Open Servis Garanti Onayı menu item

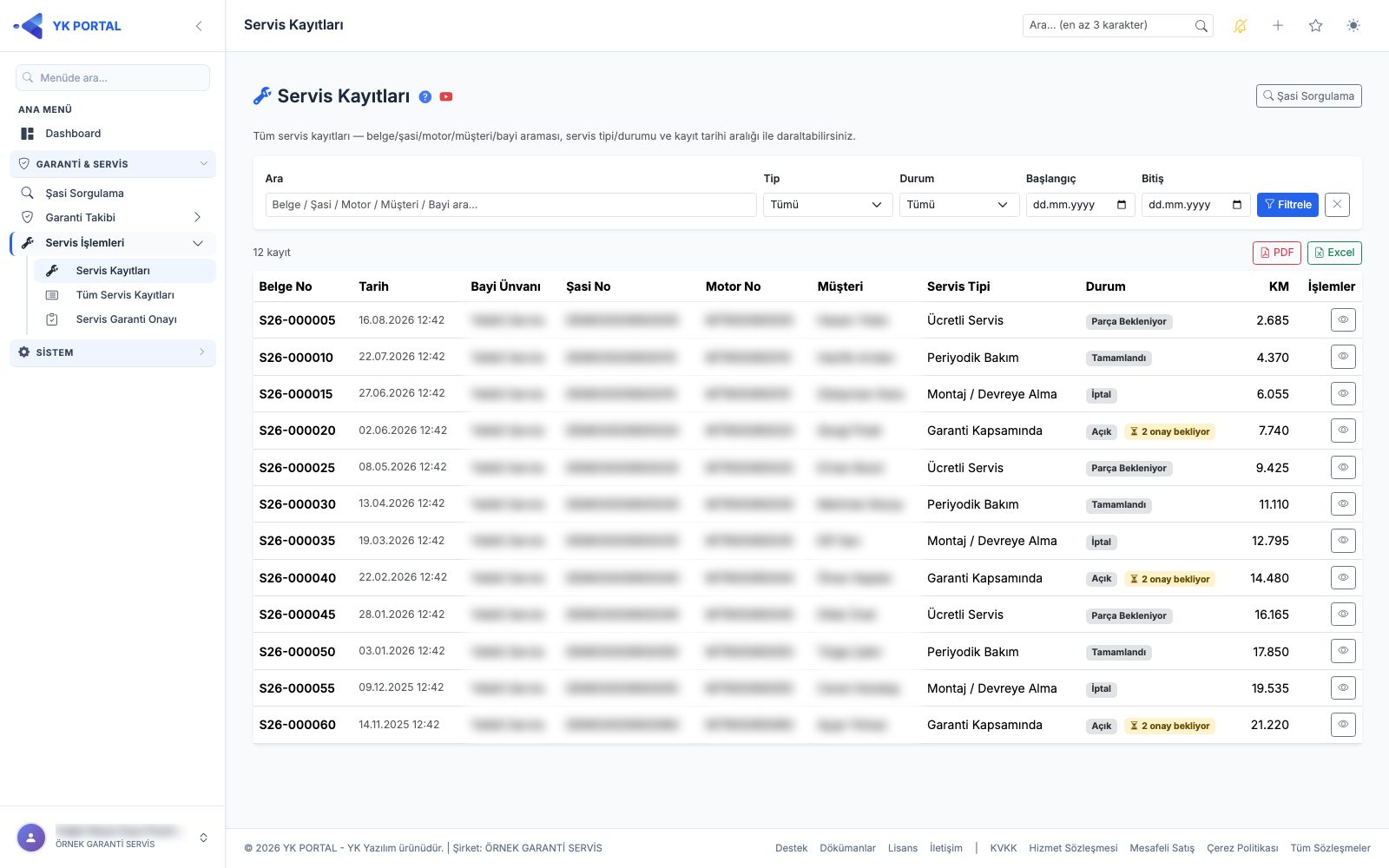pyautogui.click(x=125, y=319)
